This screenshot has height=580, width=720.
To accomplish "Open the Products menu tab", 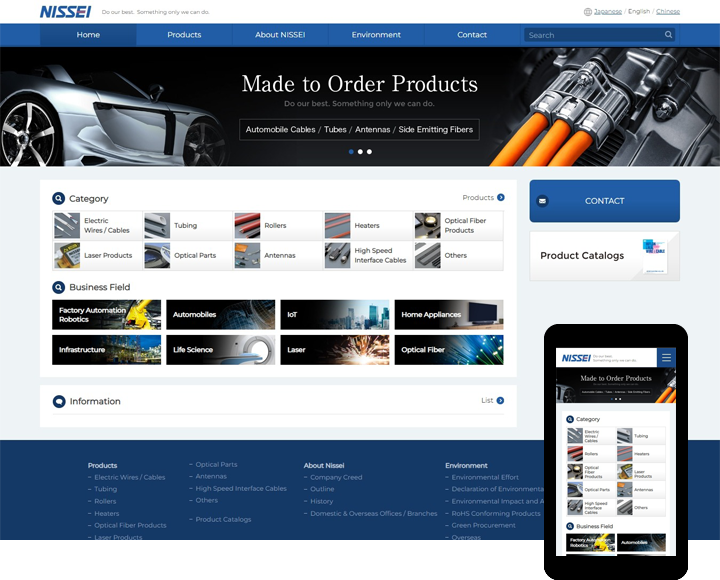I will pos(184,35).
